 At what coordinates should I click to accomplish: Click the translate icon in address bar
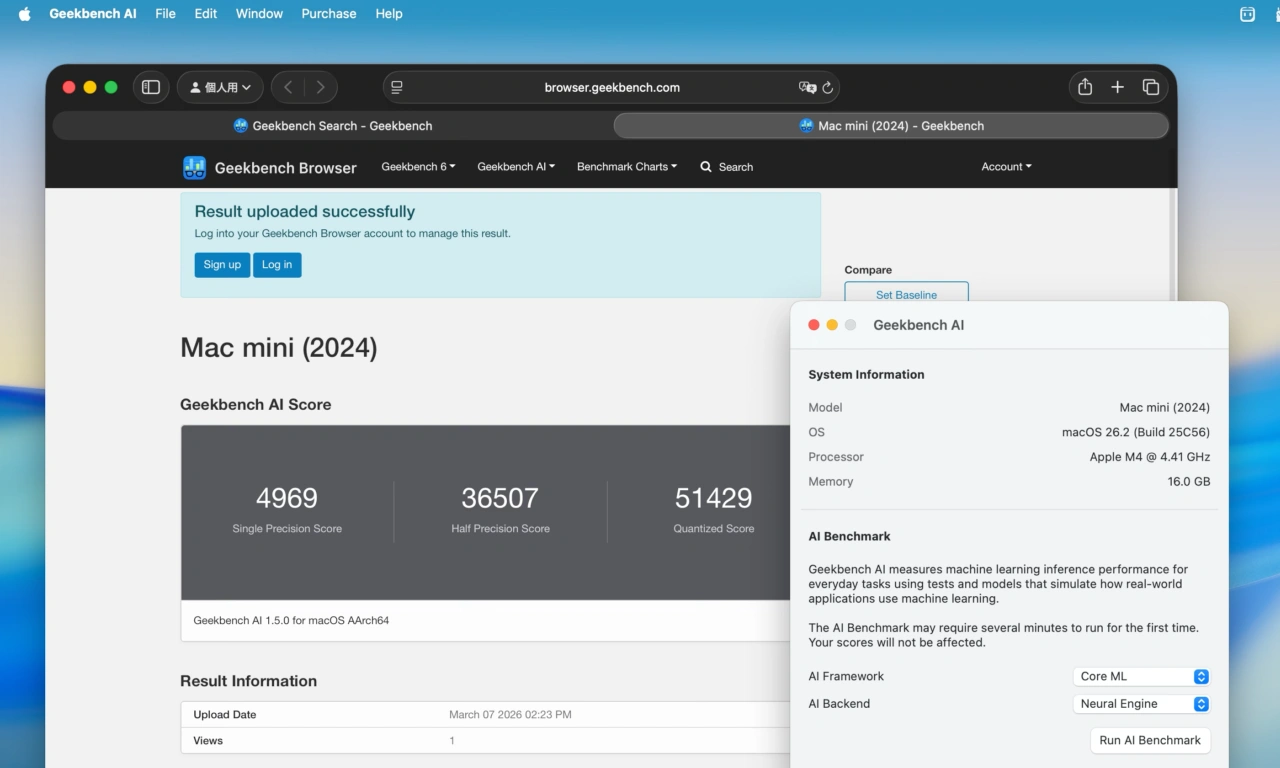click(806, 88)
